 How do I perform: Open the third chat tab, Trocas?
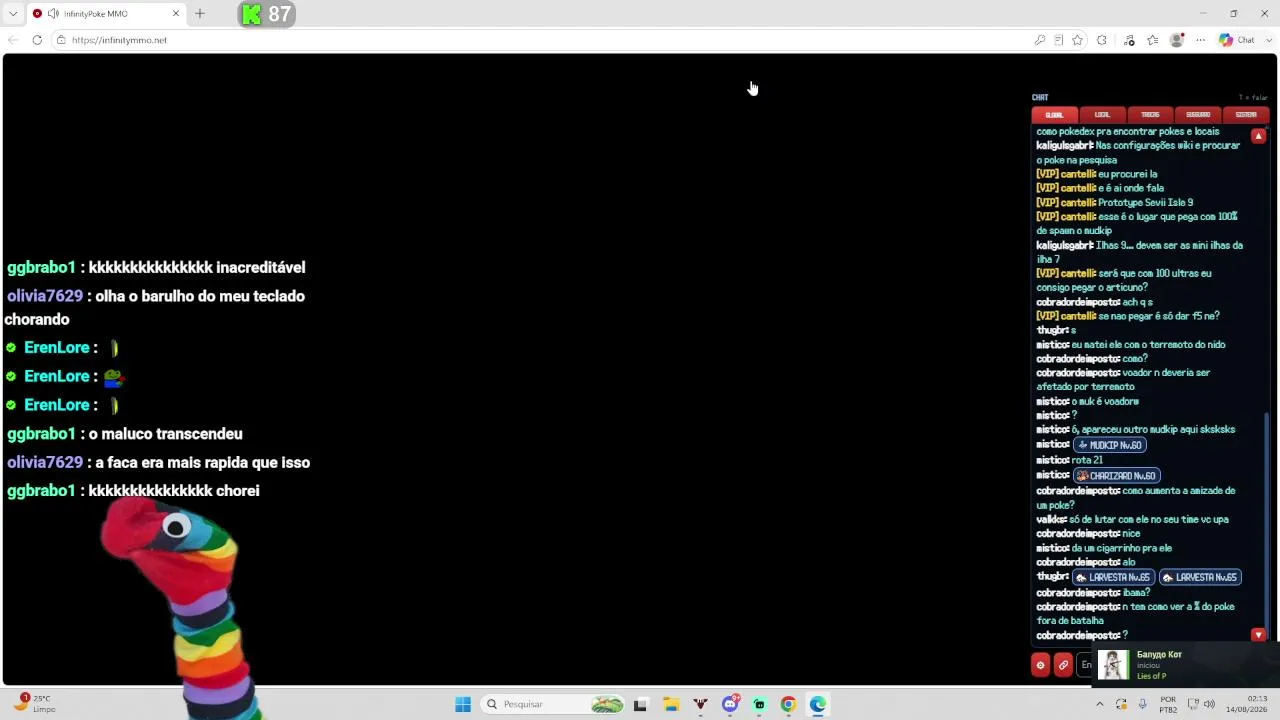(1150, 115)
